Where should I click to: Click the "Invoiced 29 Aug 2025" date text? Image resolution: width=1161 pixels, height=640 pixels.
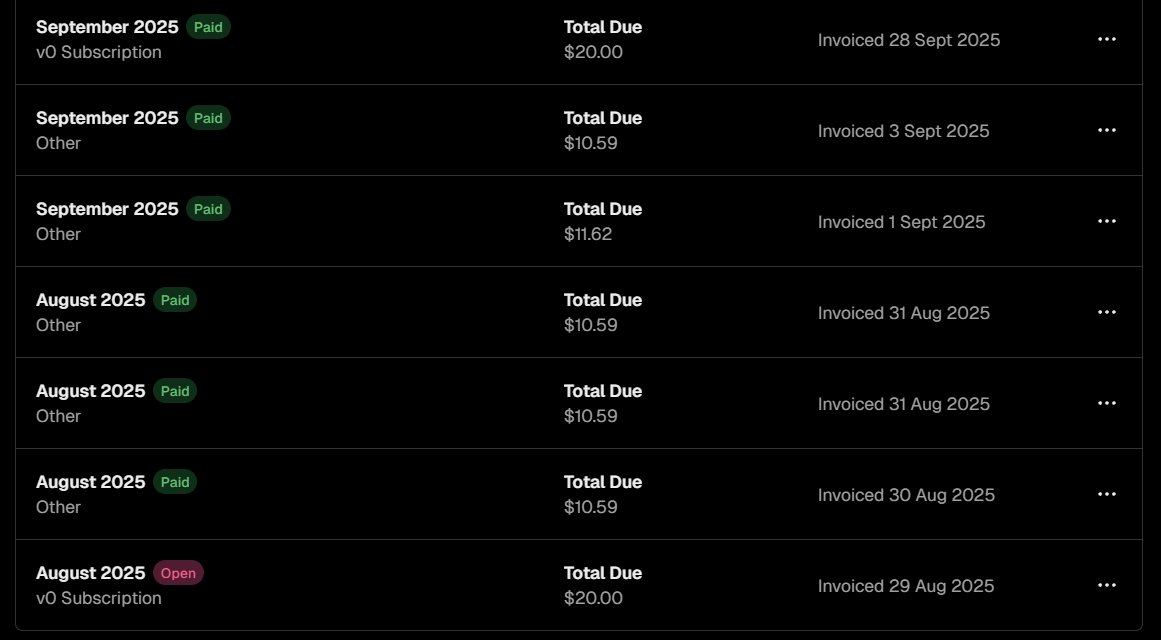tap(906, 586)
